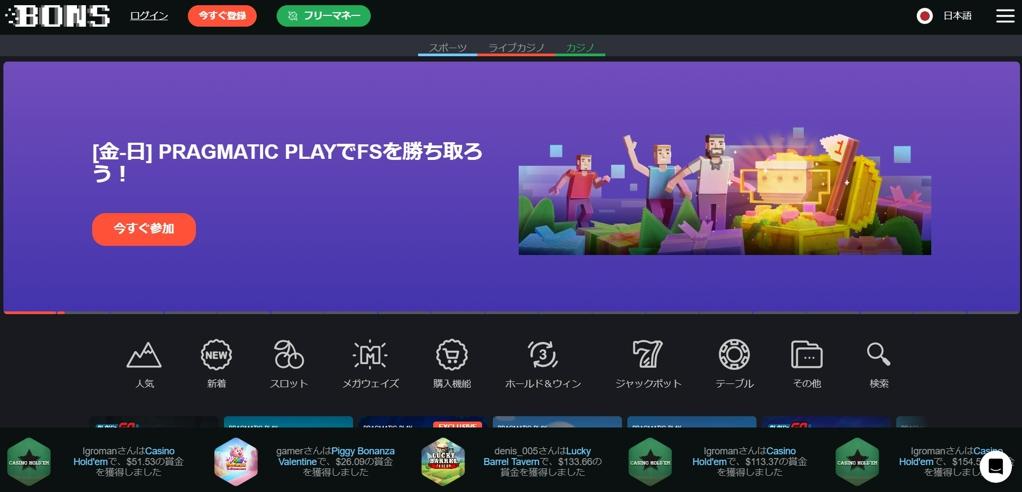Click the BONS logo

click(x=57, y=16)
